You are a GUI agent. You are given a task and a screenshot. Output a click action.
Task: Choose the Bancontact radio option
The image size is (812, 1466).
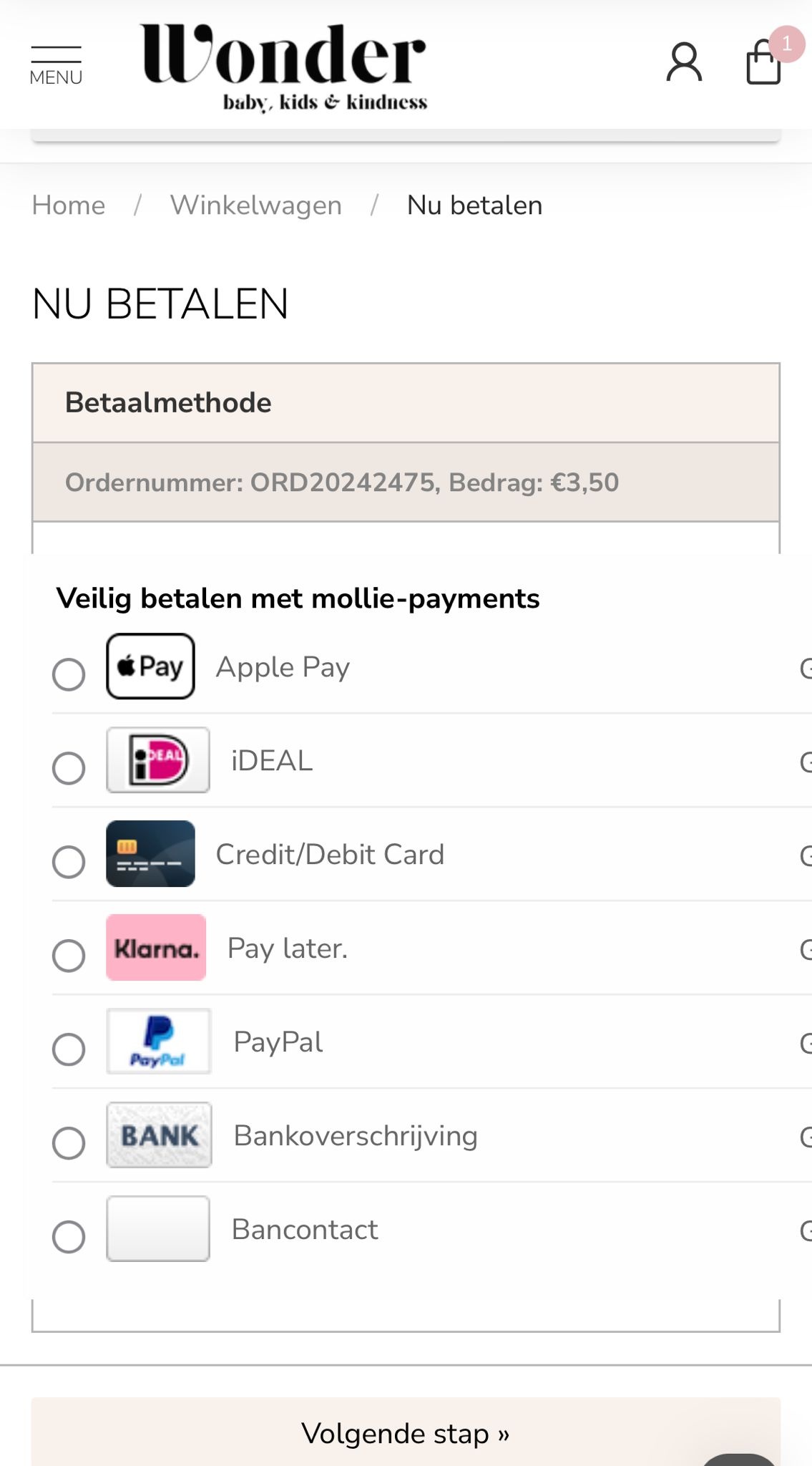coord(69,1237)
